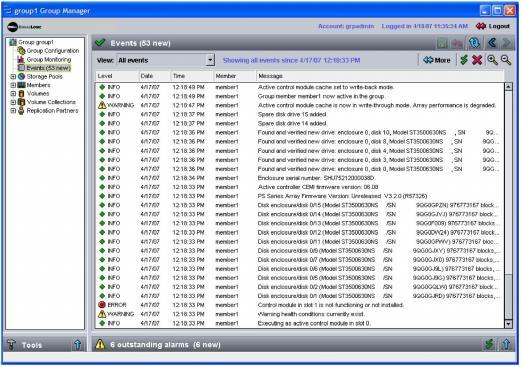Select row 'PS Series Array Firmware Version'
The width and height of the screenshot is (521, 367).
300,196
